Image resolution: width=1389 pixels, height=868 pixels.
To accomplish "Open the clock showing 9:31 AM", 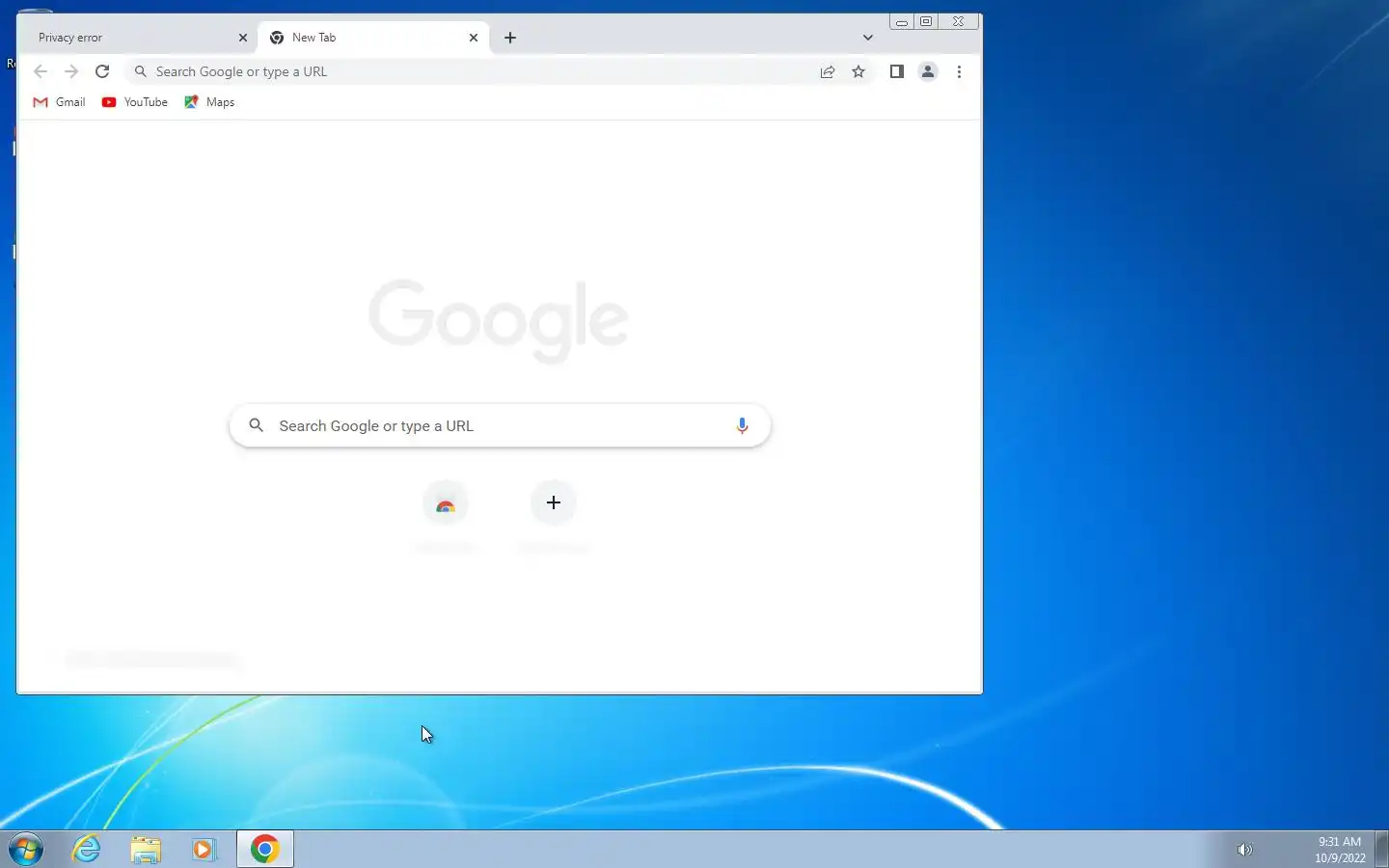I will tap(1340, 850).
